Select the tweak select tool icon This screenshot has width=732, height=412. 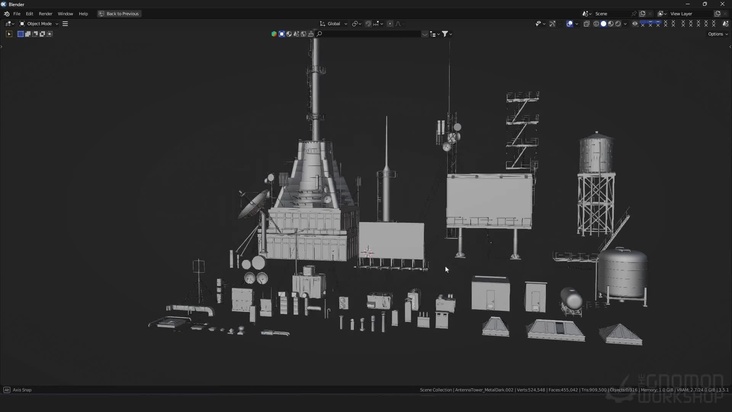tap(9, 34)
